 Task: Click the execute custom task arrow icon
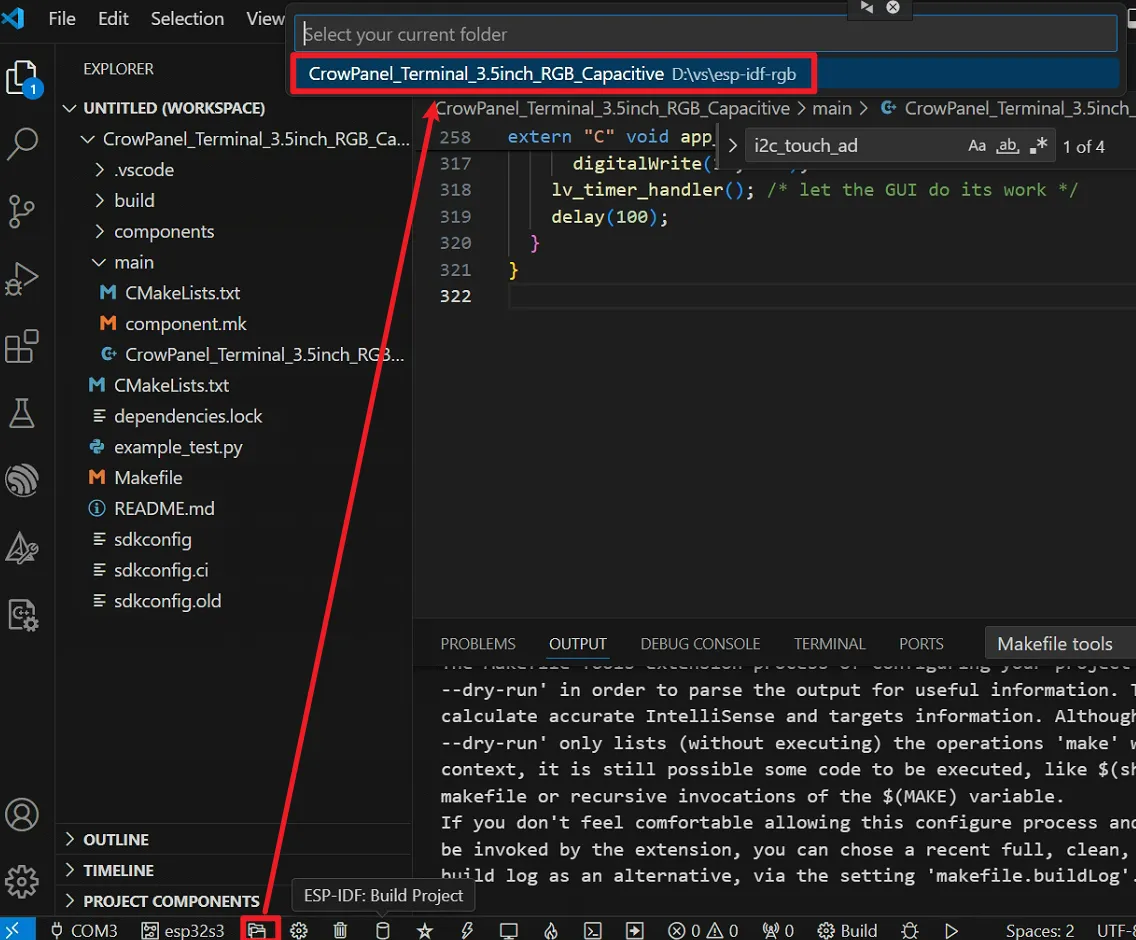point(635,930)
